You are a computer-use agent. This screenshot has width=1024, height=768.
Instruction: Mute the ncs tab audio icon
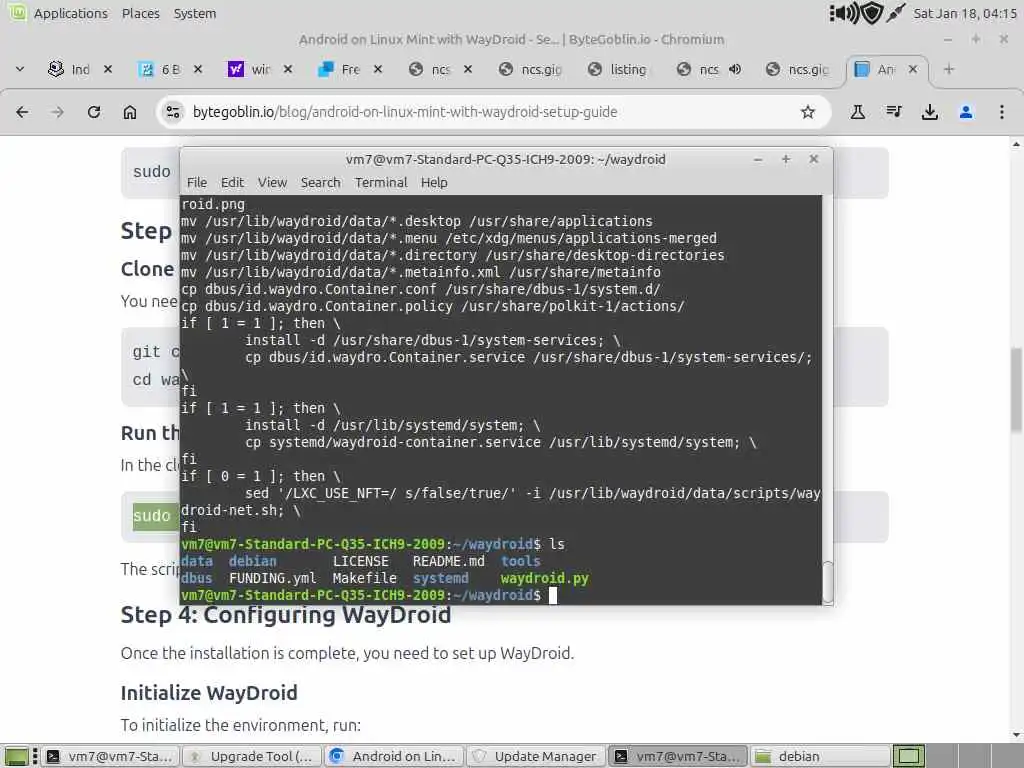pyautogui.click(x=735, y=69)
